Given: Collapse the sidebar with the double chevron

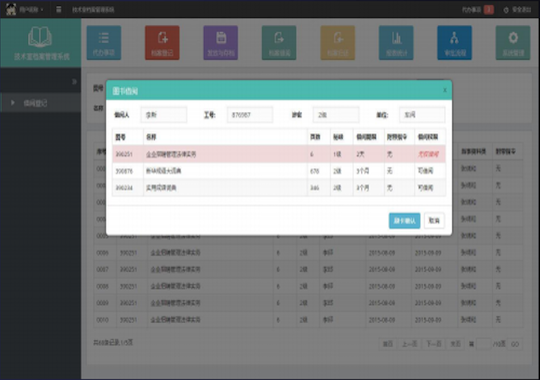Looking at the screenshot, I should 74,82.
